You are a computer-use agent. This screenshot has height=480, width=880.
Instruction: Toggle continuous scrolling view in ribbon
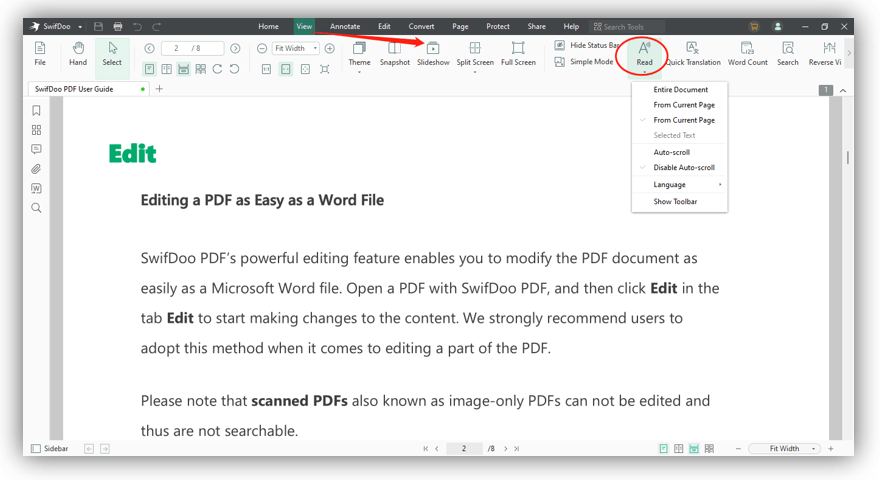pyautogui.click(x=184, y=69)
